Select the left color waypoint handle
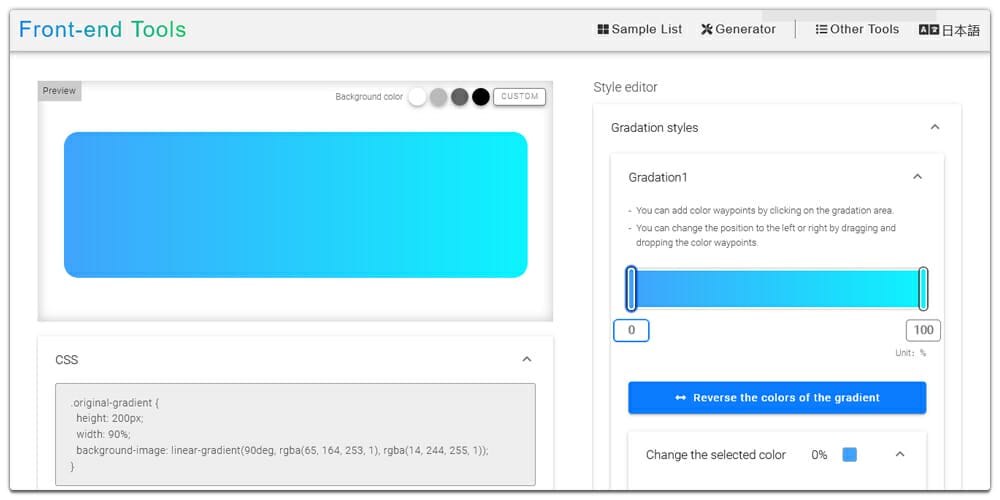This screenshot has width=1000, height=500. pyautogui.click(x=631, y=289)
